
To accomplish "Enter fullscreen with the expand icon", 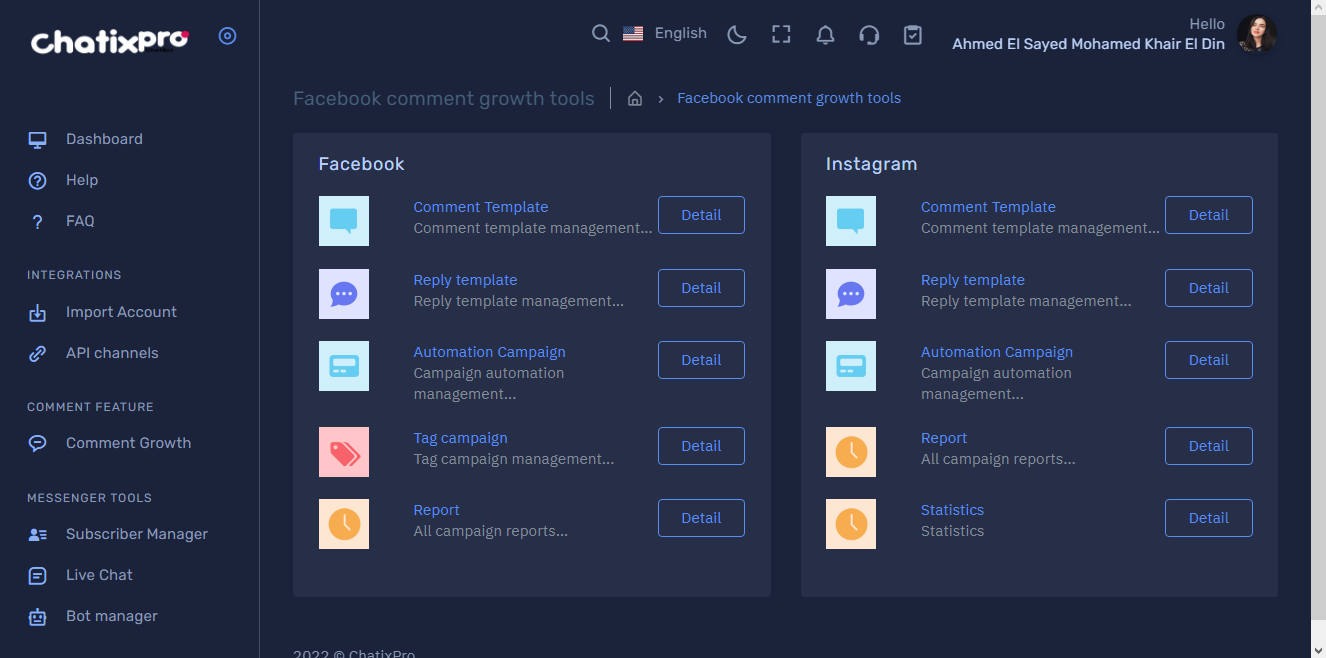I will 781,35.
